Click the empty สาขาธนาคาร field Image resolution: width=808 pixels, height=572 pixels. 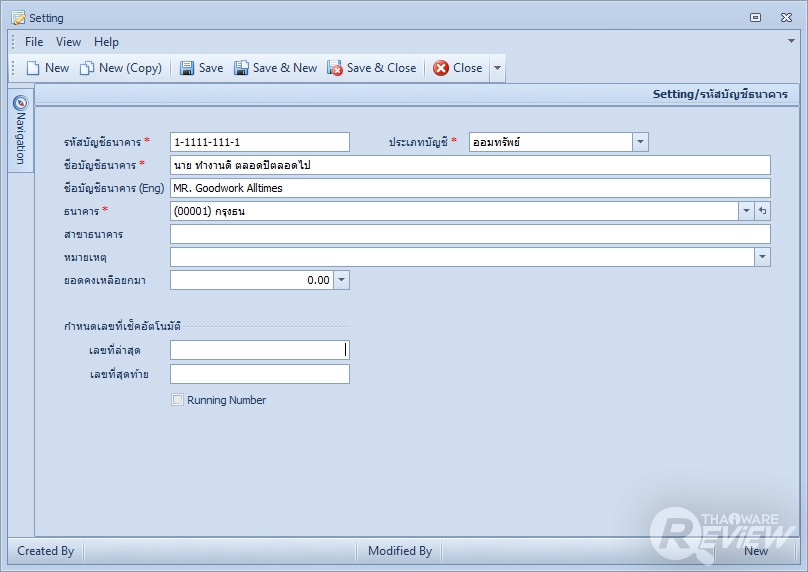coord(470,234)
